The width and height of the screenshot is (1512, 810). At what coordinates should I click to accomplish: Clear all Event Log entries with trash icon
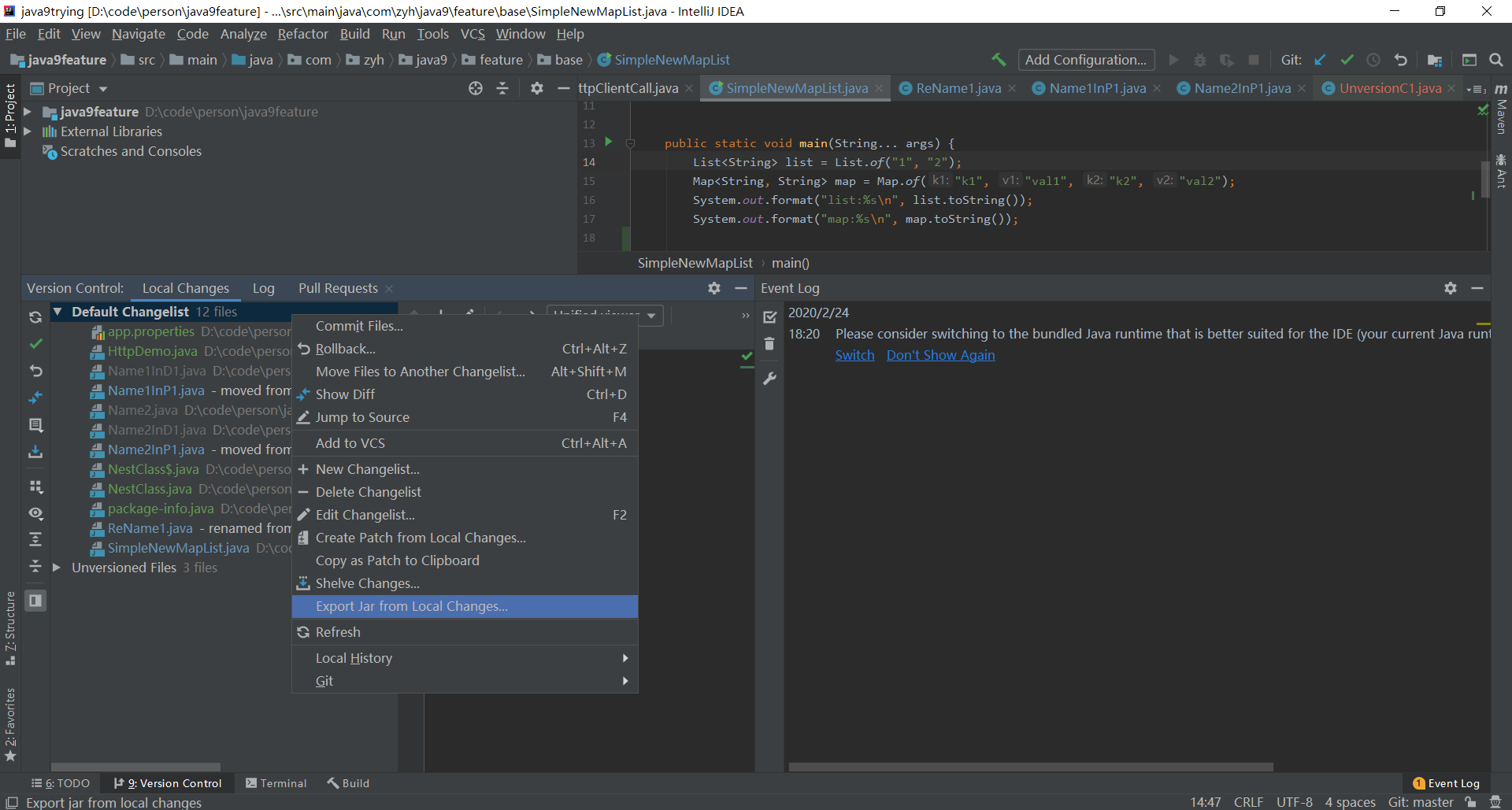(769, 344)
